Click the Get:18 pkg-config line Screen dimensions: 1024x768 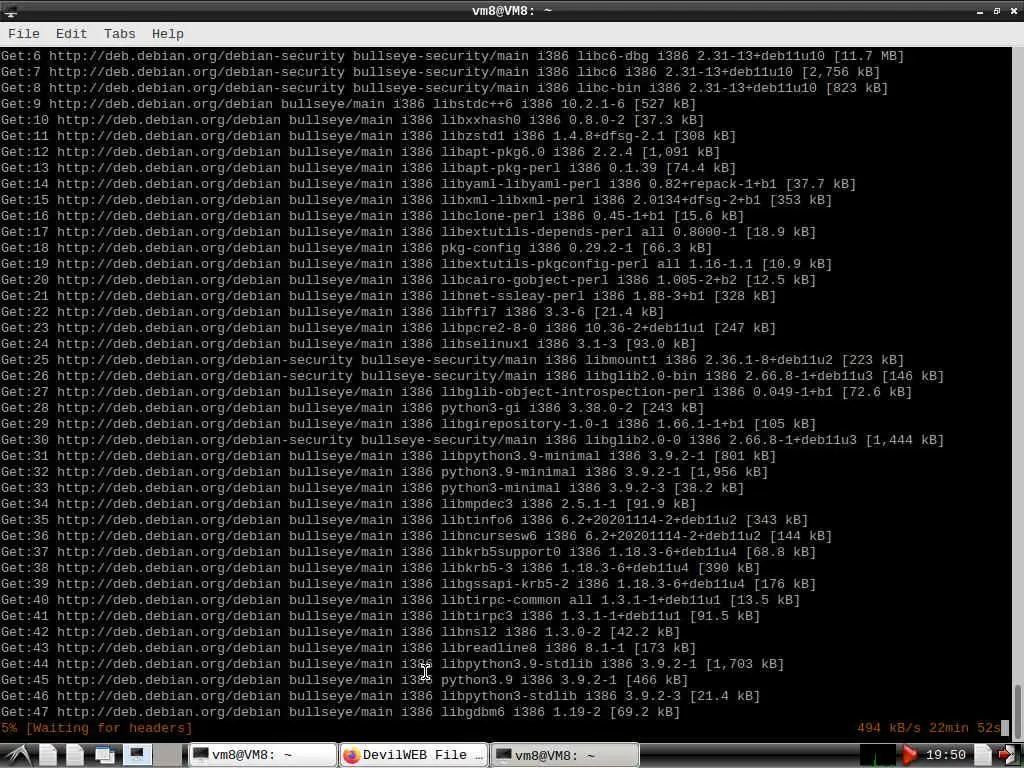(356, 248)
